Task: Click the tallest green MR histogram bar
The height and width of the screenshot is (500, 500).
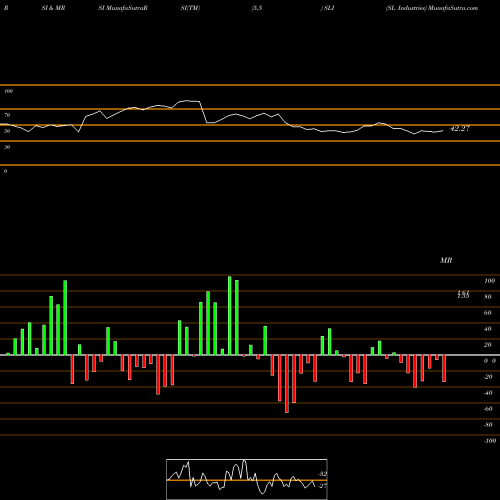Action: [230, 315]
